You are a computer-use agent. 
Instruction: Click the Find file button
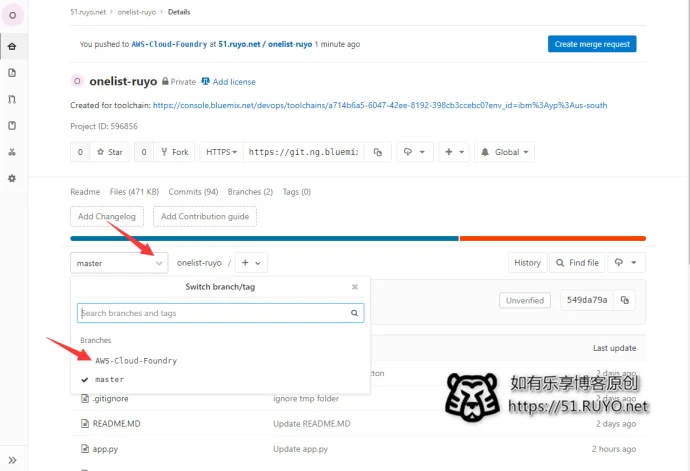point(577,263)
